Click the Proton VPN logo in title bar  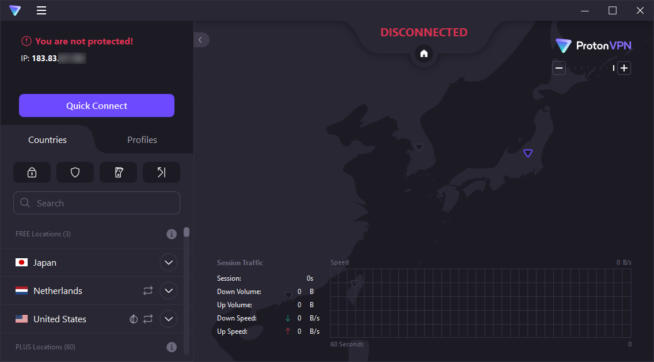pos(15,10)
